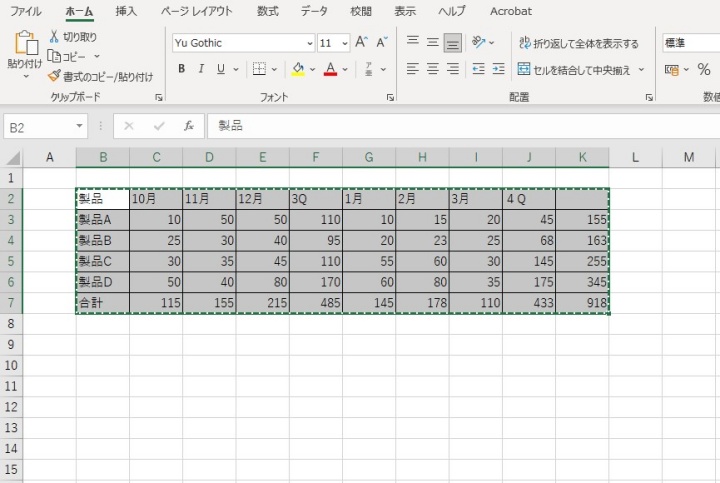The image size is (720, 483).
Task: Click the Cut (切り取り) scissors icon
Action: pyautogui.click(x=54, y=37)
